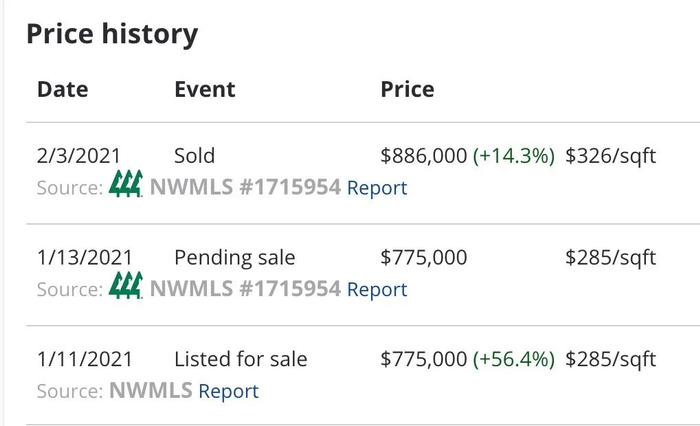Click the Price column header
Viewport: 700px width, 426px height.
point(407,89)
